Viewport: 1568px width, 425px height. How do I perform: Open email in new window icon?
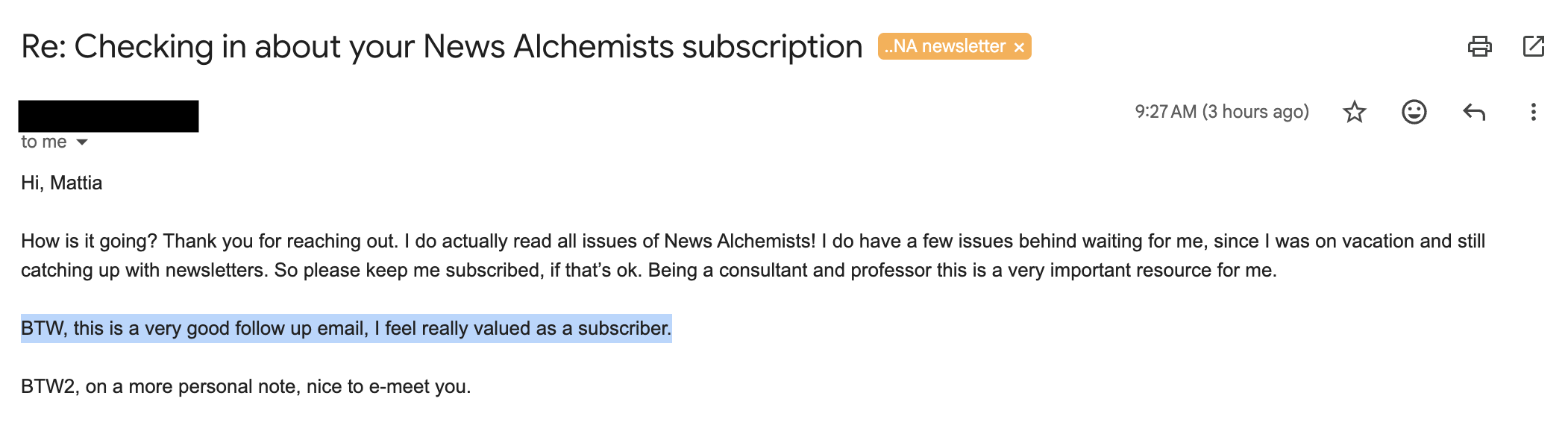(1533, 46)
